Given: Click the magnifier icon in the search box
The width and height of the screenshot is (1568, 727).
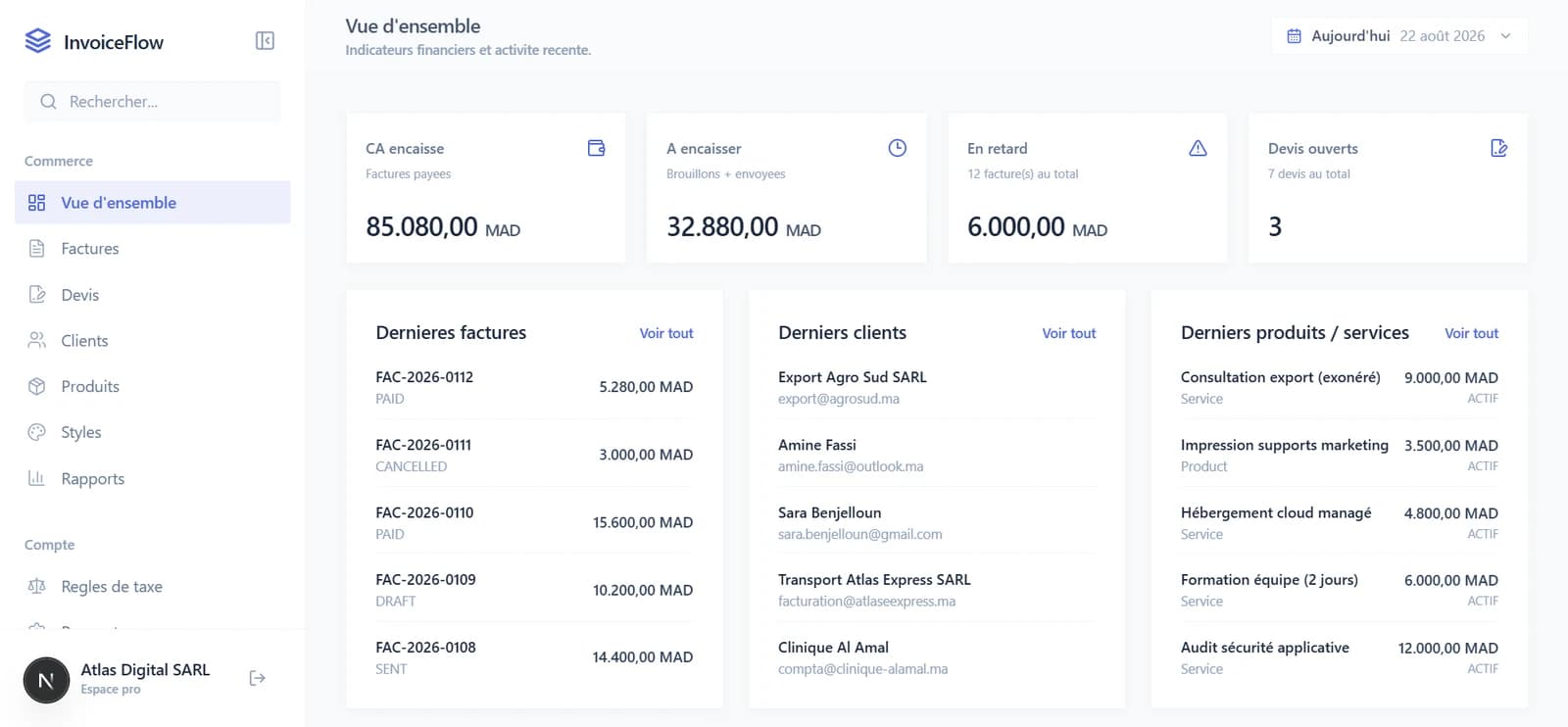Looking at the screenshot, I should pos(48,102).
